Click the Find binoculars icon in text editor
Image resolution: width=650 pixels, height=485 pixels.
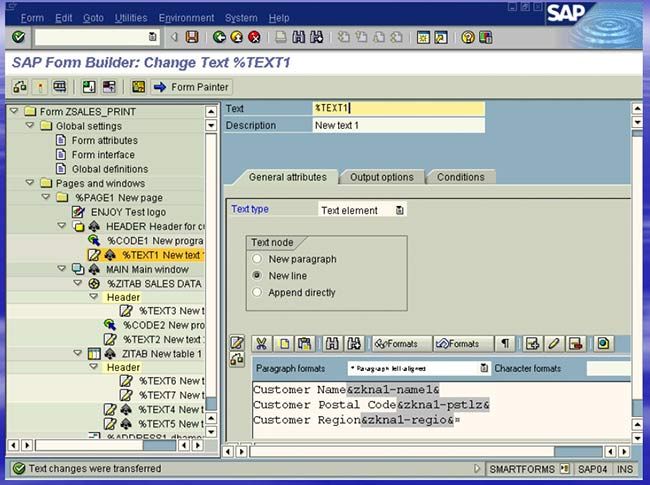tap(332, 344)
